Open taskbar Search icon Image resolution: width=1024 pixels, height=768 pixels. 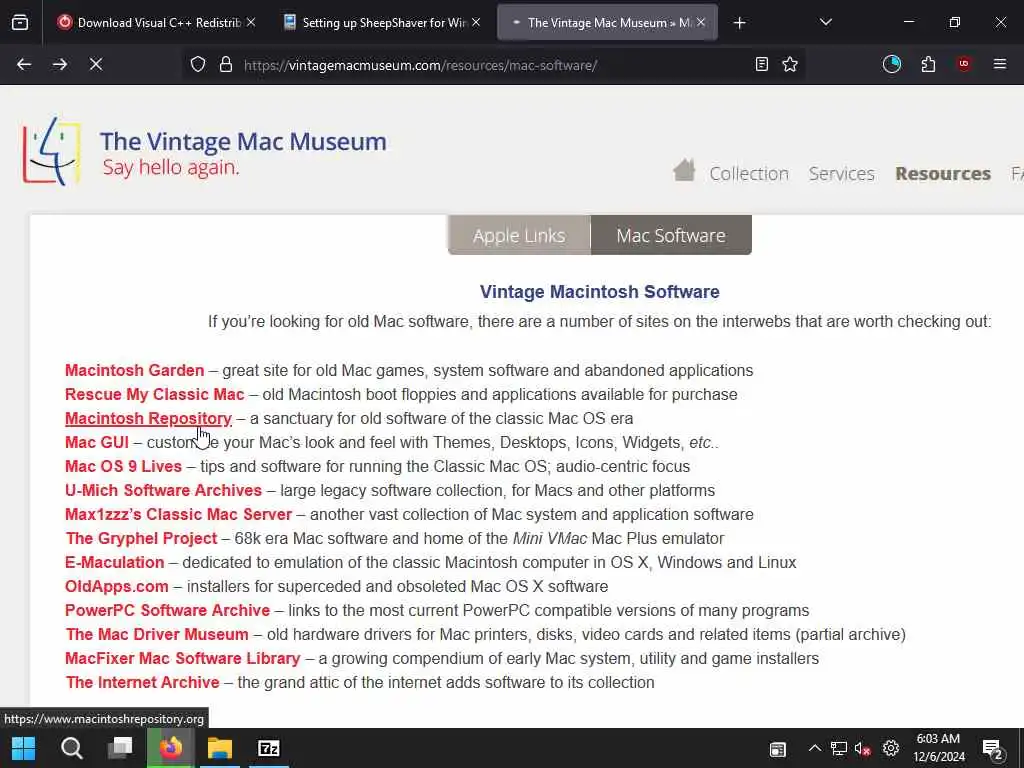(x=71, y=748)
